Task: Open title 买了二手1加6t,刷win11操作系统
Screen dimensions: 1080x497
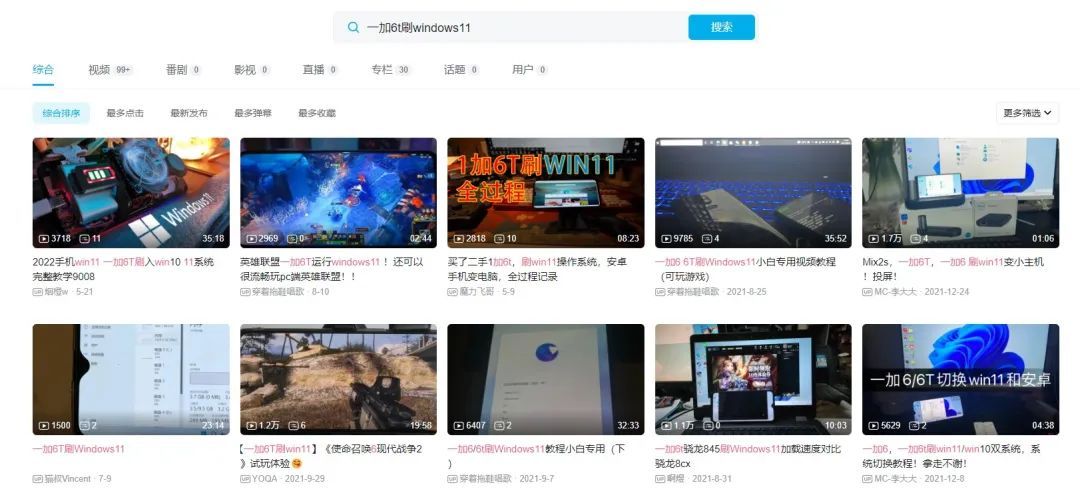Action: pos(537,269)
